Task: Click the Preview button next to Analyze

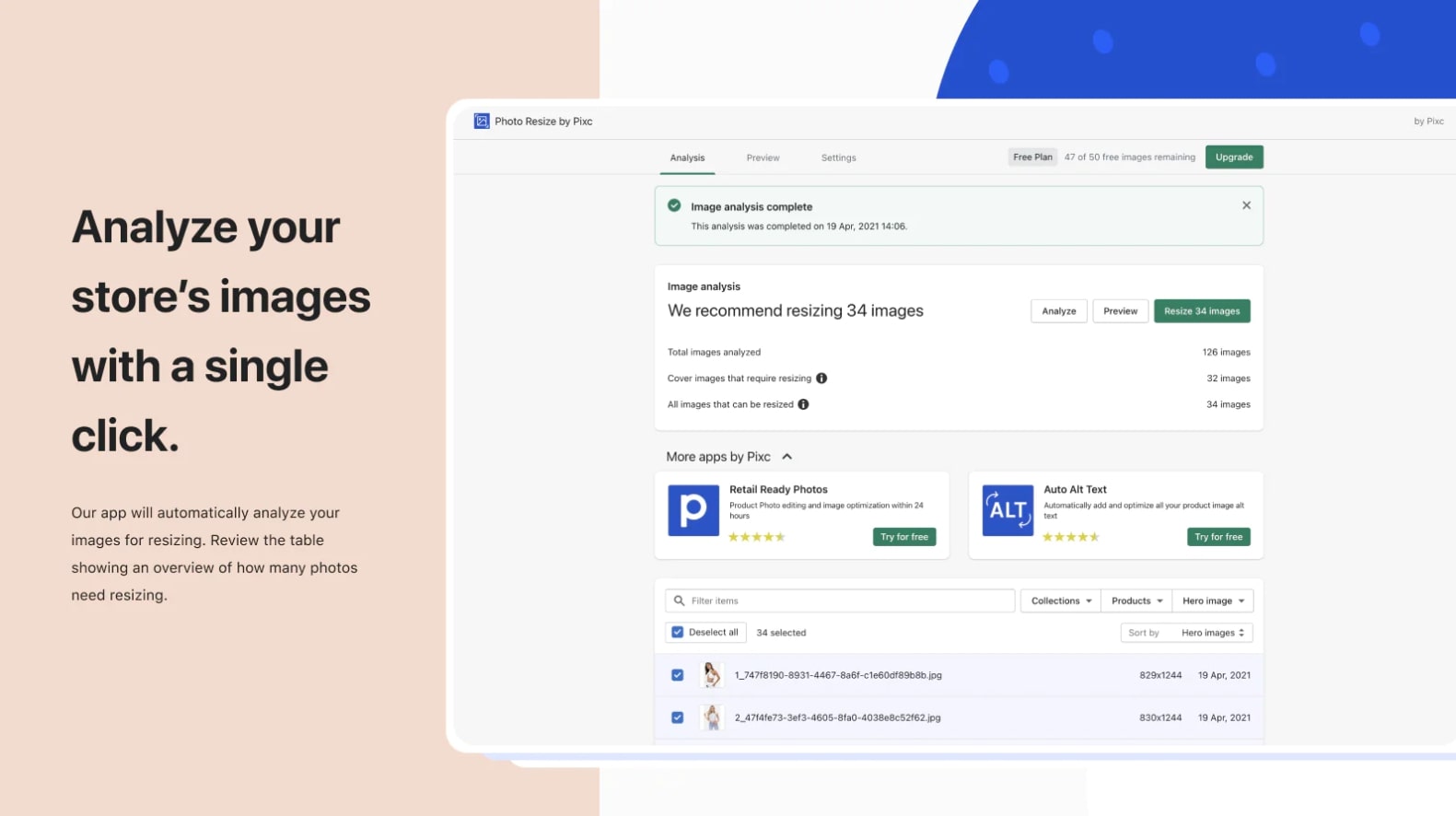Action: (x=1121, y=311)
